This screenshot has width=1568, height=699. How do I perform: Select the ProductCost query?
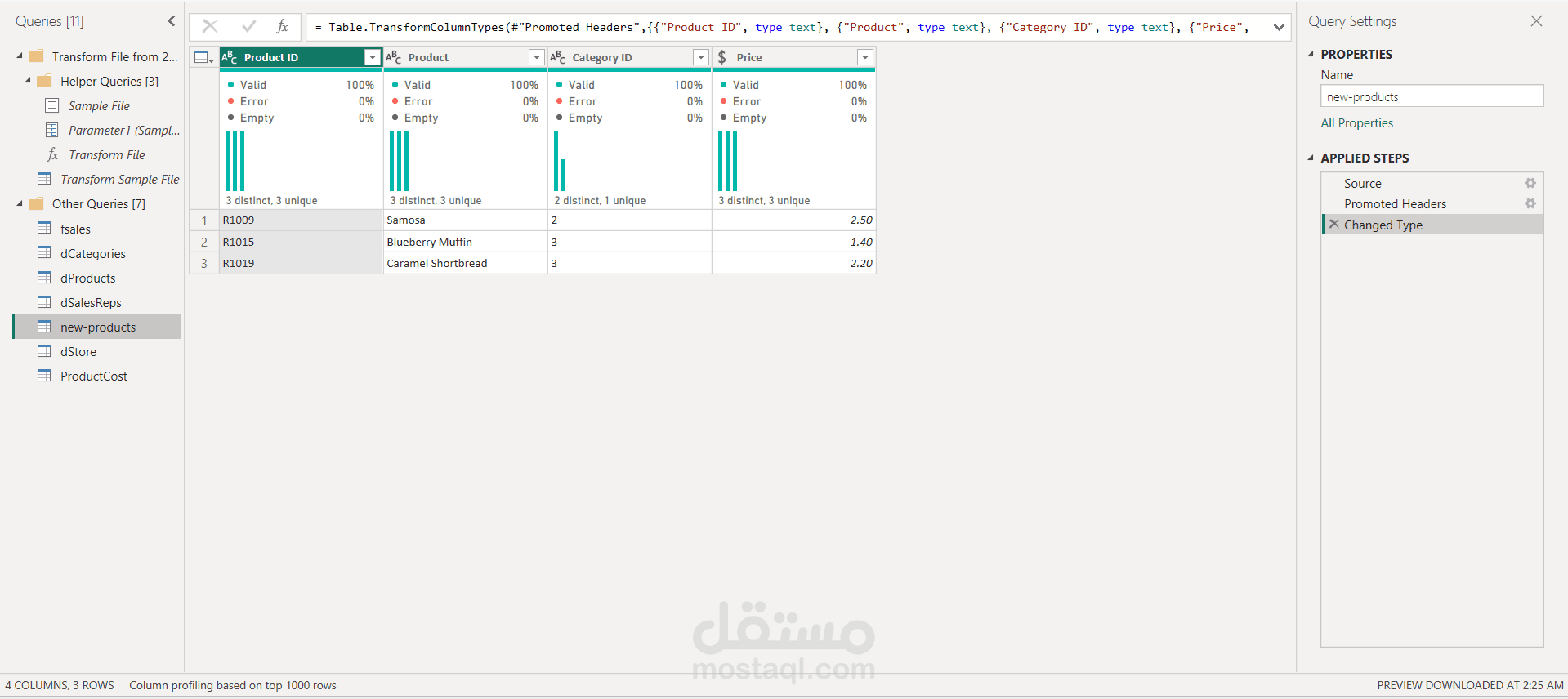(96, 376)
